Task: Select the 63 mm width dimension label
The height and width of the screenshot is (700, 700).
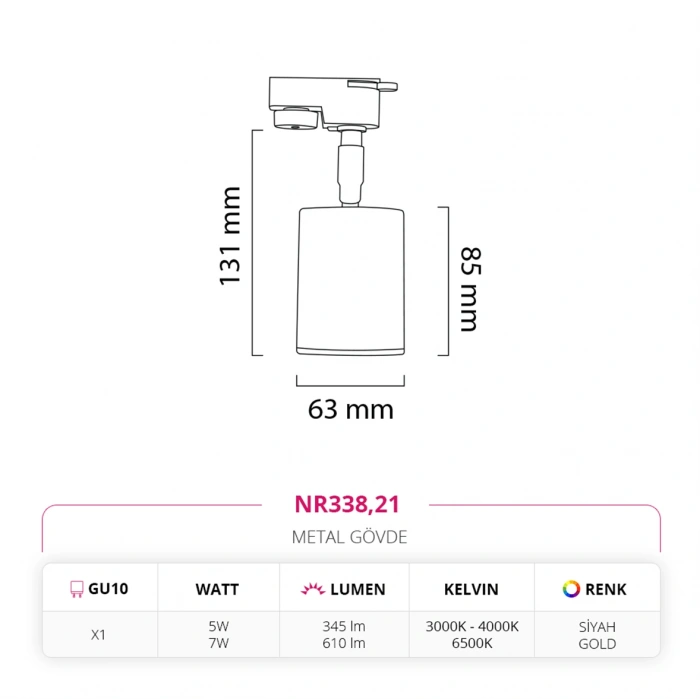Action: 350,409
